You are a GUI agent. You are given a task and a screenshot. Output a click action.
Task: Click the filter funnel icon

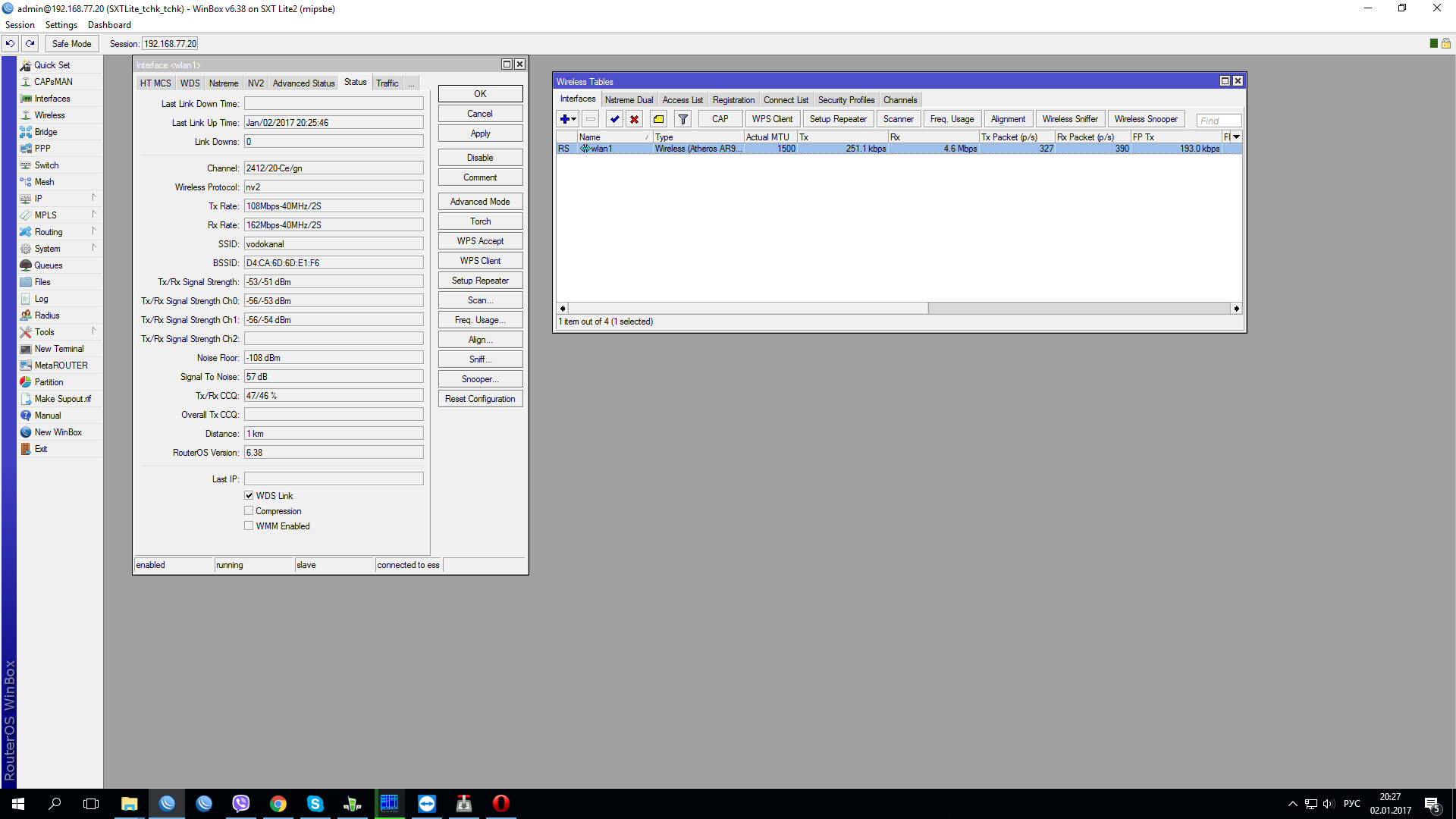(682, 119)
